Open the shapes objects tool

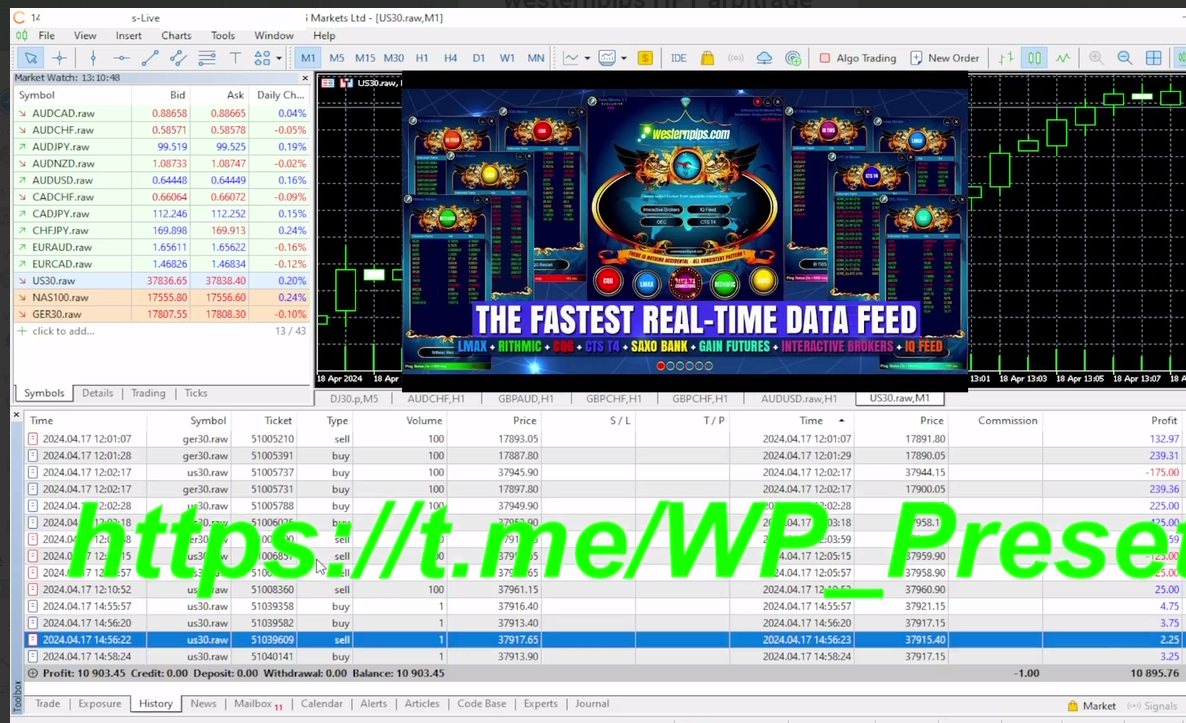(262, 58)
